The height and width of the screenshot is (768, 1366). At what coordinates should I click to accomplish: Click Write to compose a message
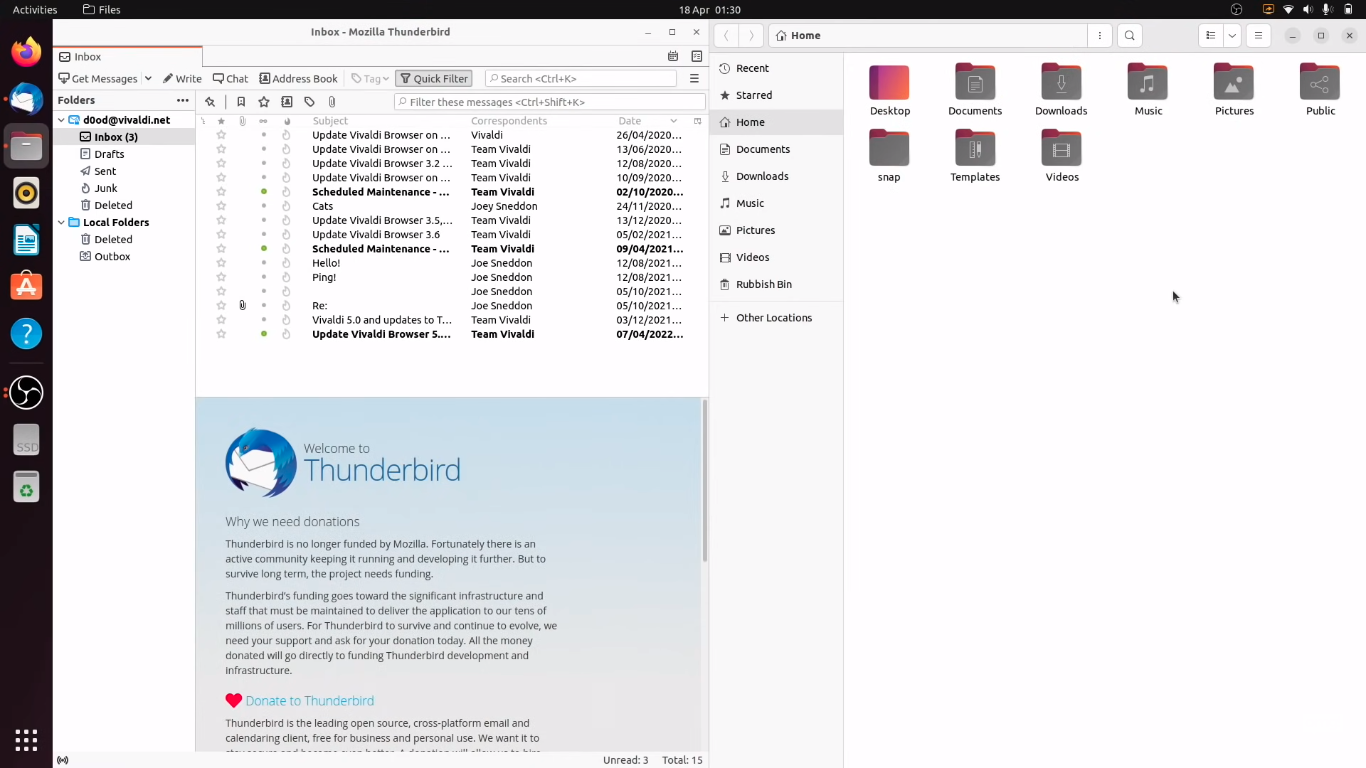(182, 79)
